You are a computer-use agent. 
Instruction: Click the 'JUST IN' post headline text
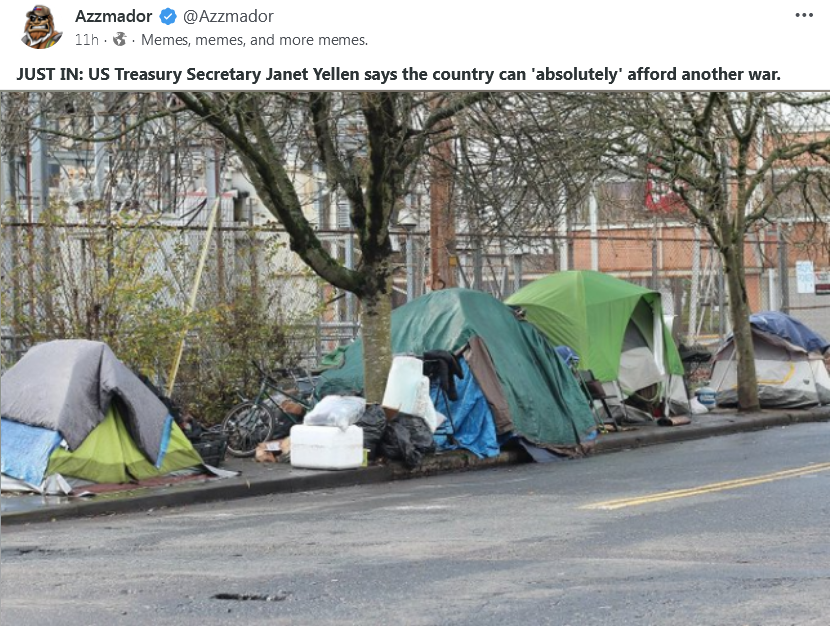[x=398, y=74]
